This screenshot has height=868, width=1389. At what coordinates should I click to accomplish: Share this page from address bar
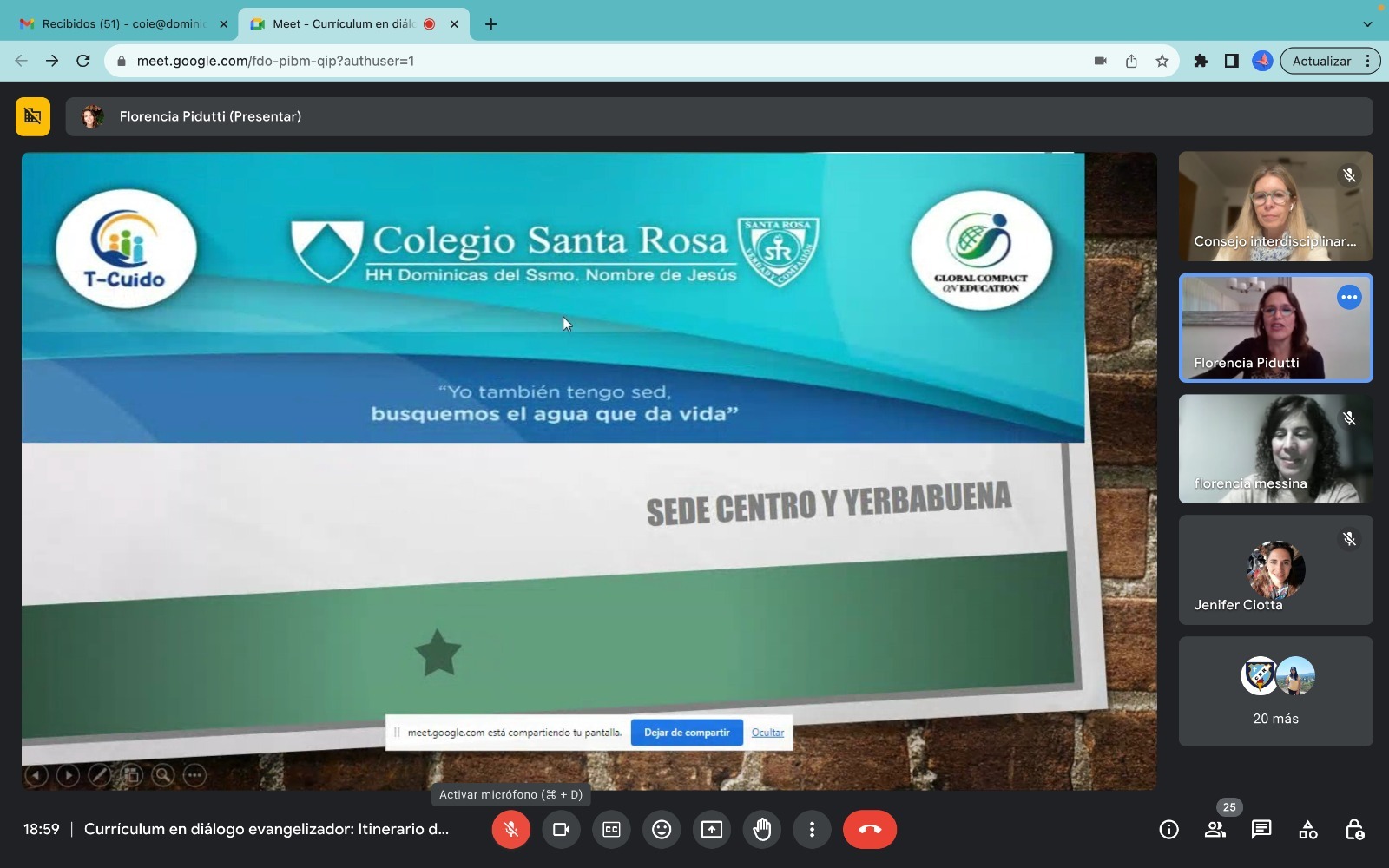point(1131,61)
